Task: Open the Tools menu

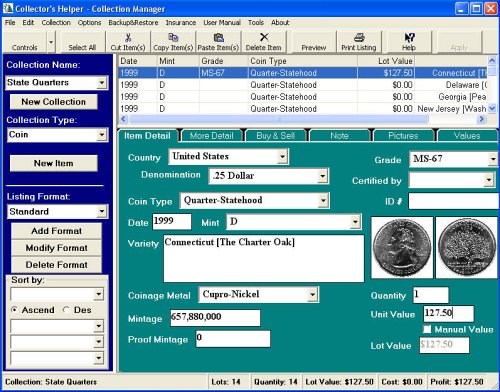Action: click(256, 23)
